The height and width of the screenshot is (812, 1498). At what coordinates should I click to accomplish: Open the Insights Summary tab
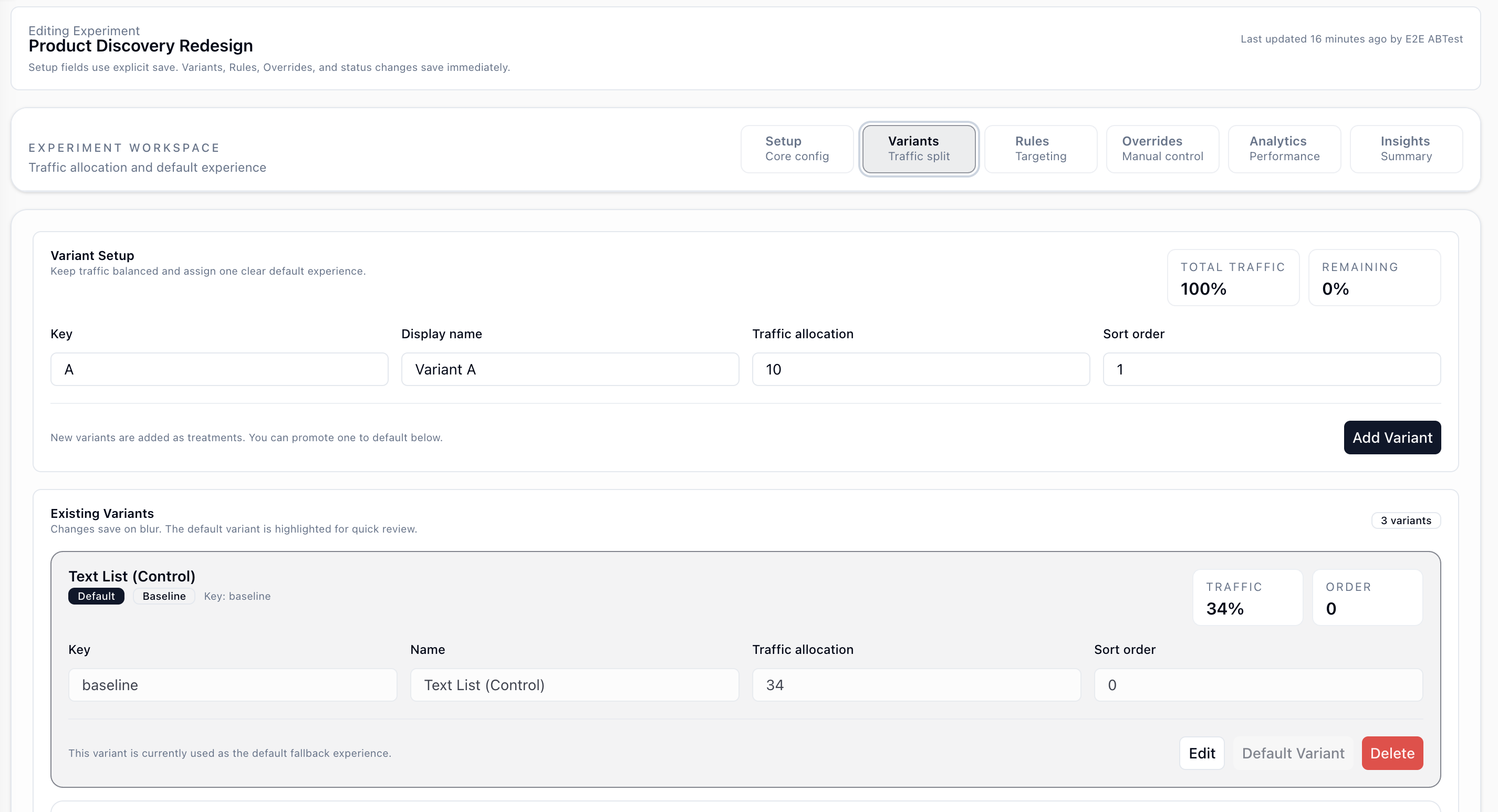tap(1406, 149)
